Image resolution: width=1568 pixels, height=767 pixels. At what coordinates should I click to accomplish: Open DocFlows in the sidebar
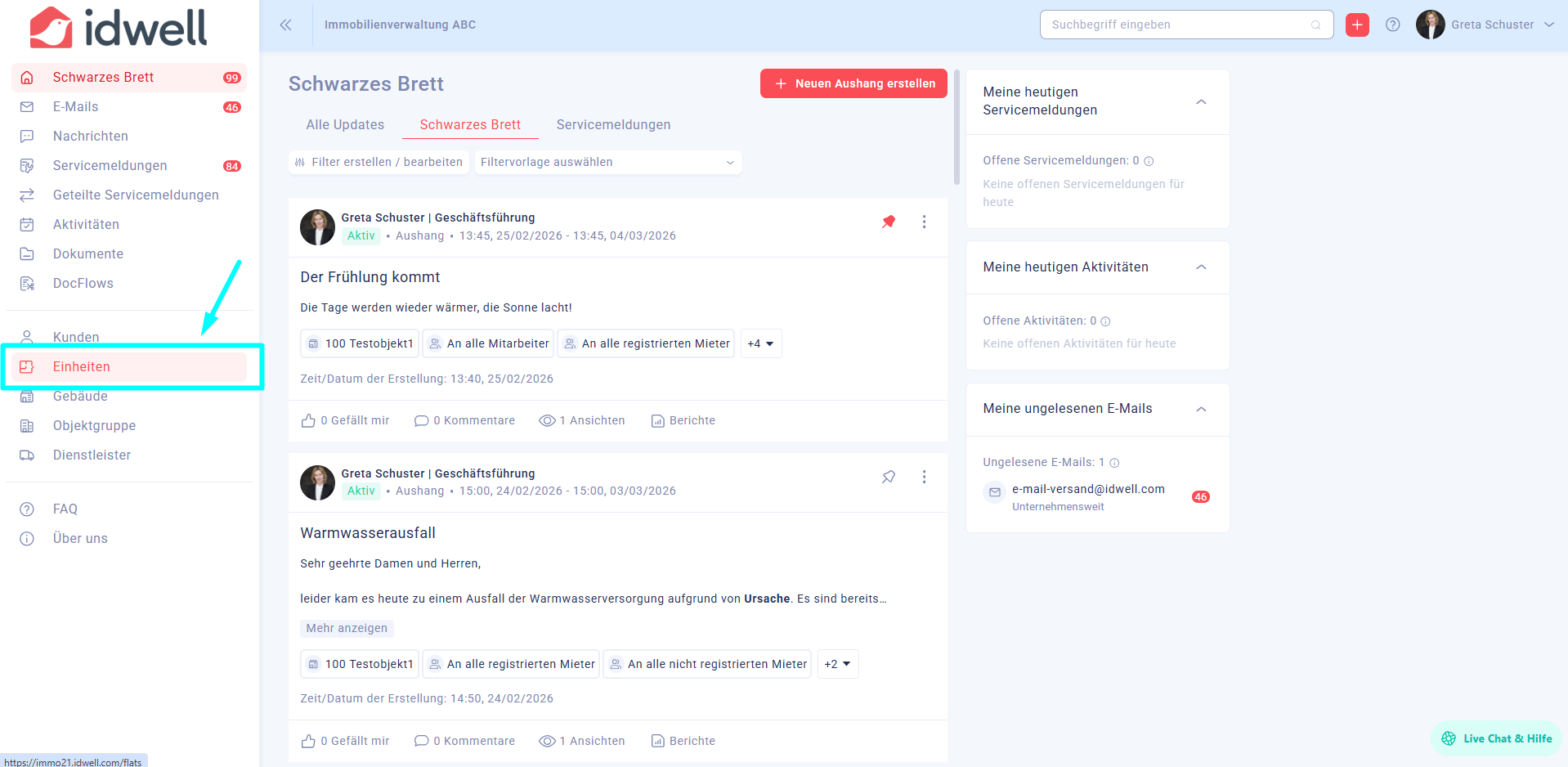coord(129,284)
